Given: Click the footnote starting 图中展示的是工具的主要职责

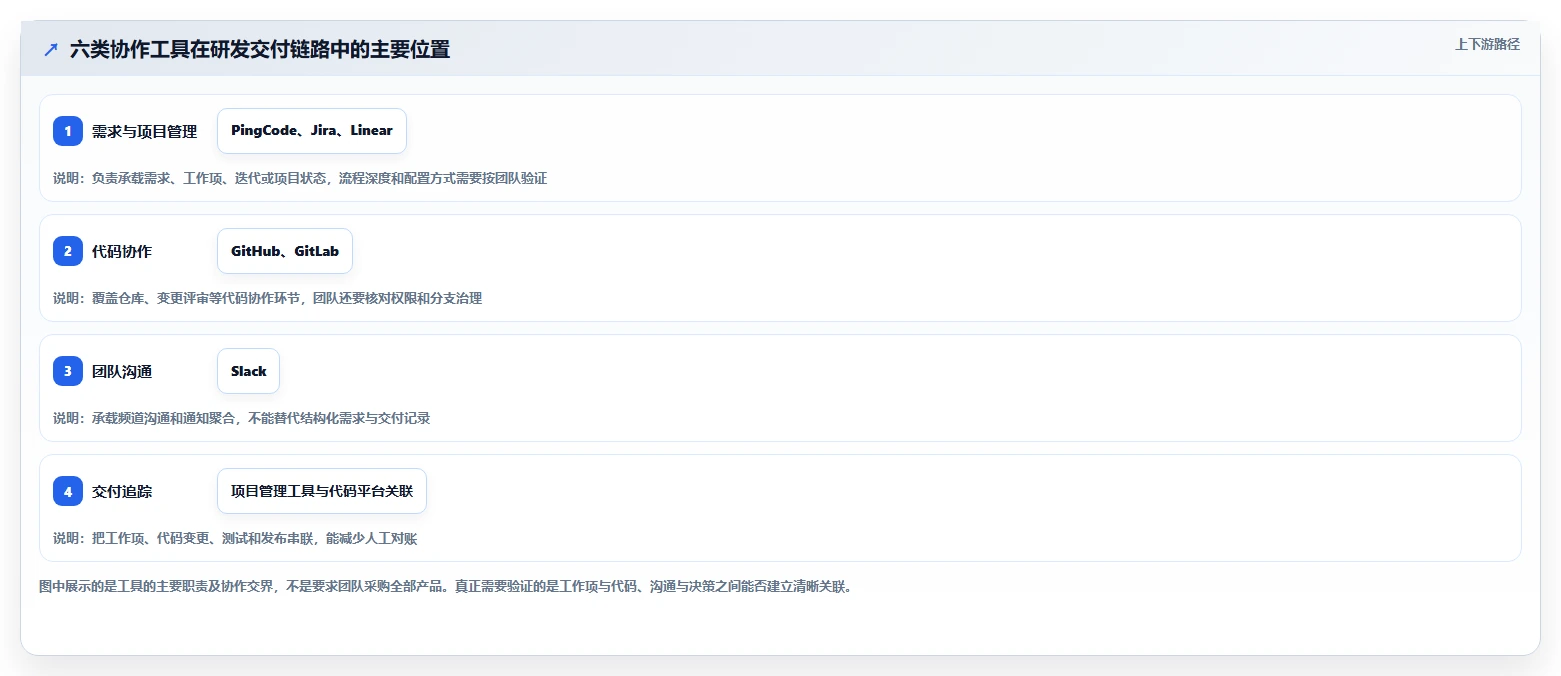Looking at the screenshot, I should pyautogui.click(x=446, y=586).
